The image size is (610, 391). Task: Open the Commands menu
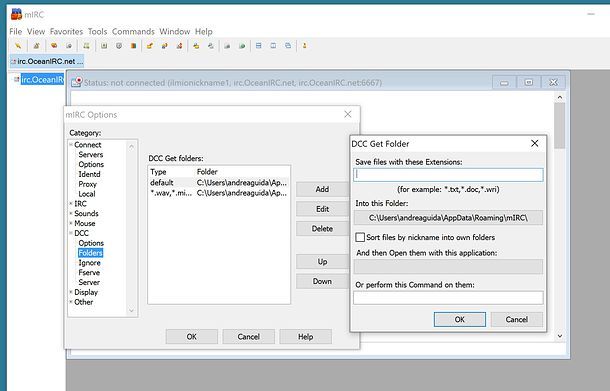[133, 32]
